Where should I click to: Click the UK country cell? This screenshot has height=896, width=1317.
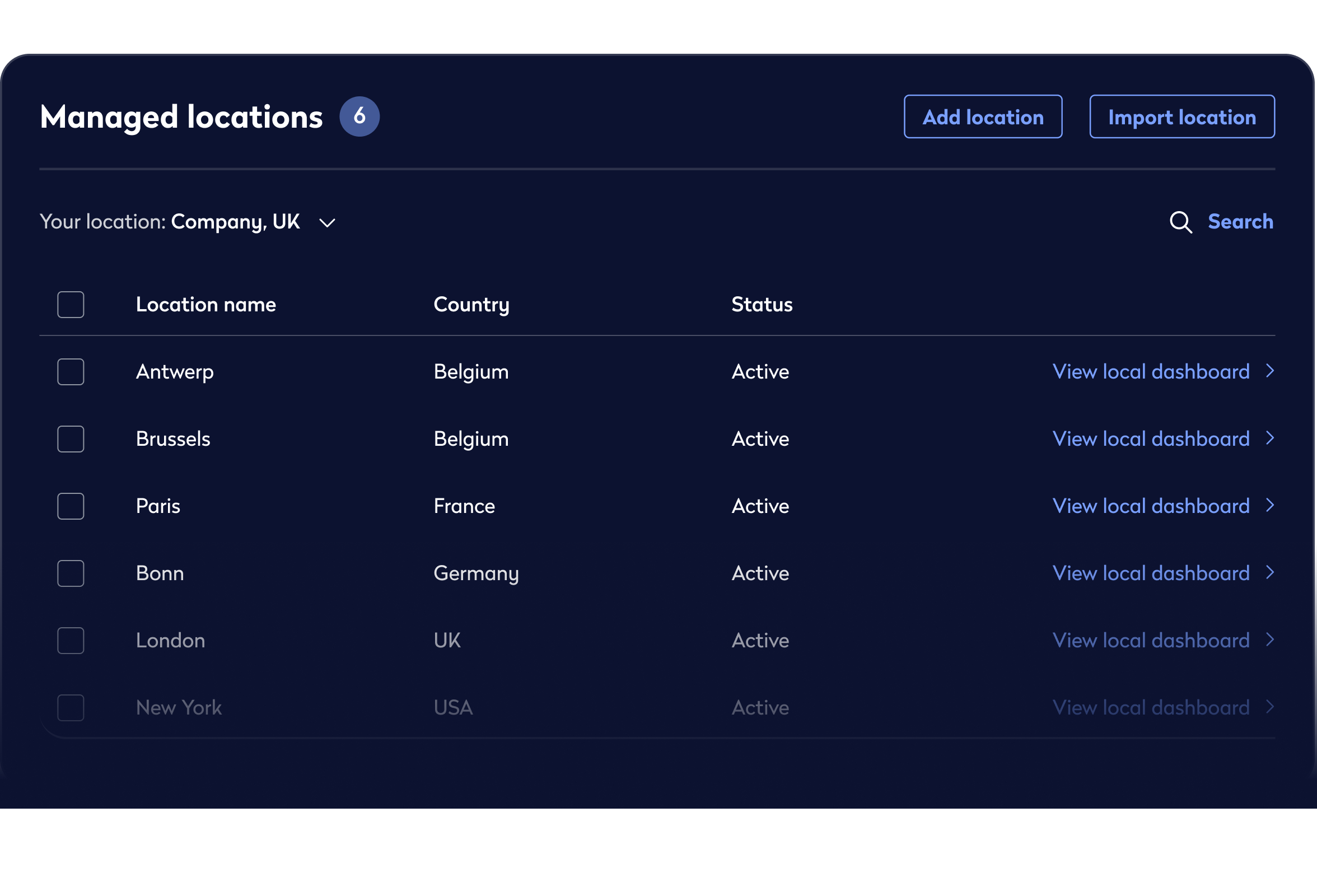(x=448, y=641)
